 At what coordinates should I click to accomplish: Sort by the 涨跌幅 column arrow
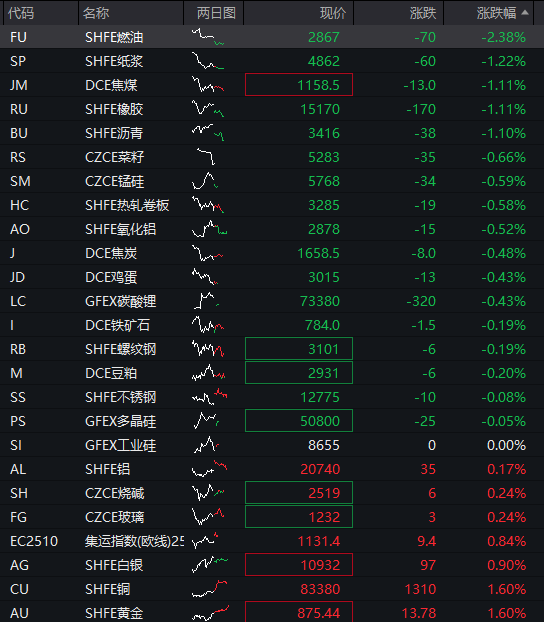[525, 13]
